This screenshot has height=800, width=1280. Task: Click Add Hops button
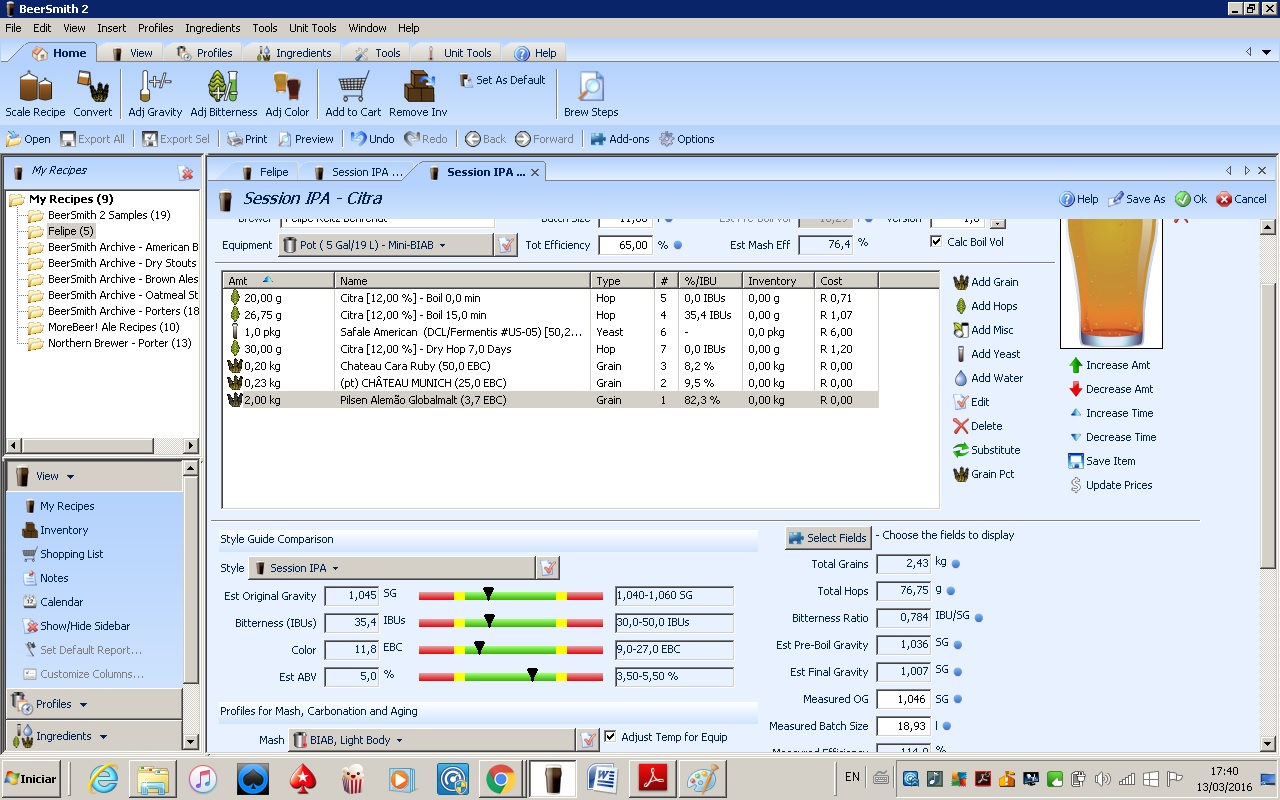[x=985, y=306]
